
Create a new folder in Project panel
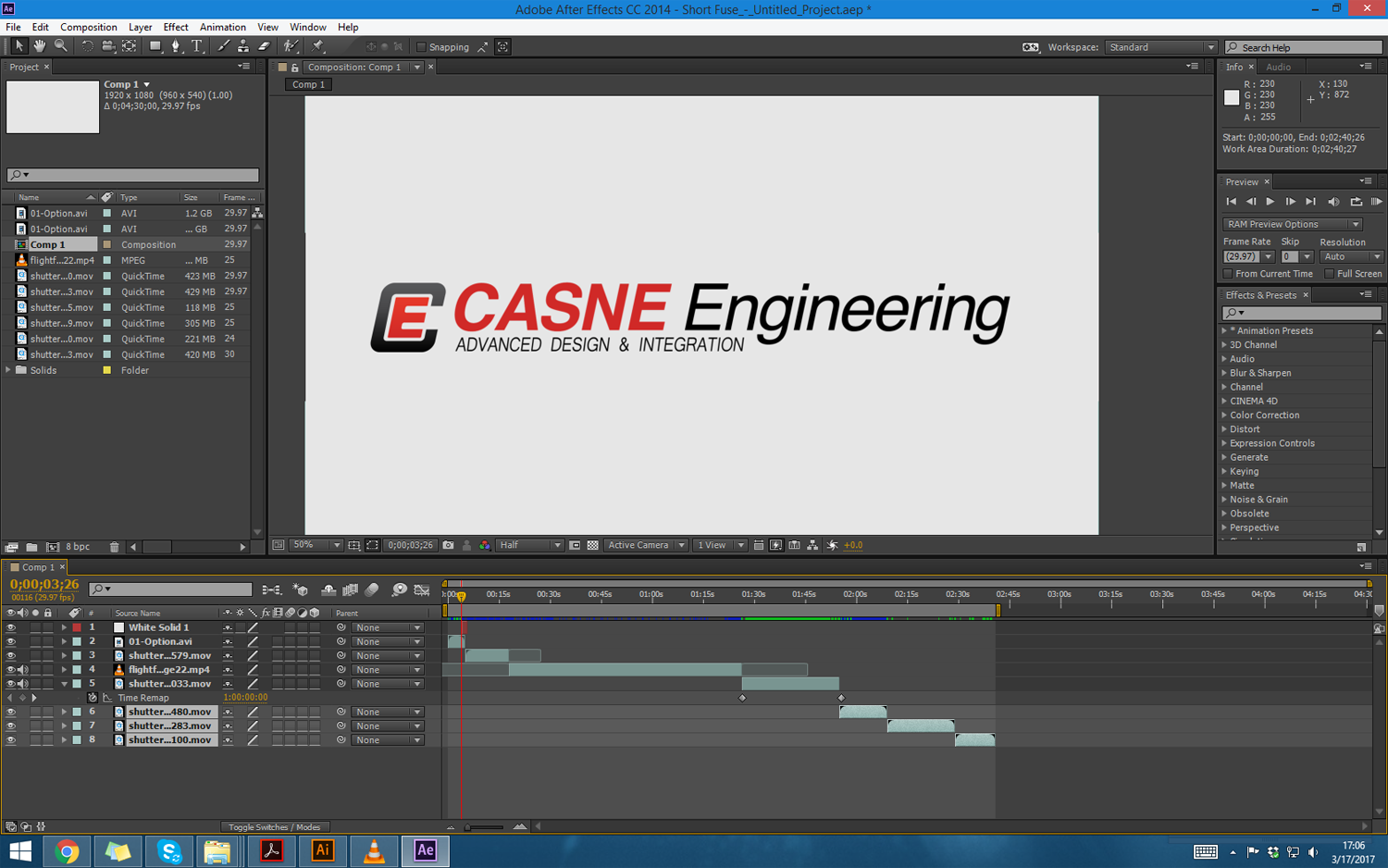point(31,547)
